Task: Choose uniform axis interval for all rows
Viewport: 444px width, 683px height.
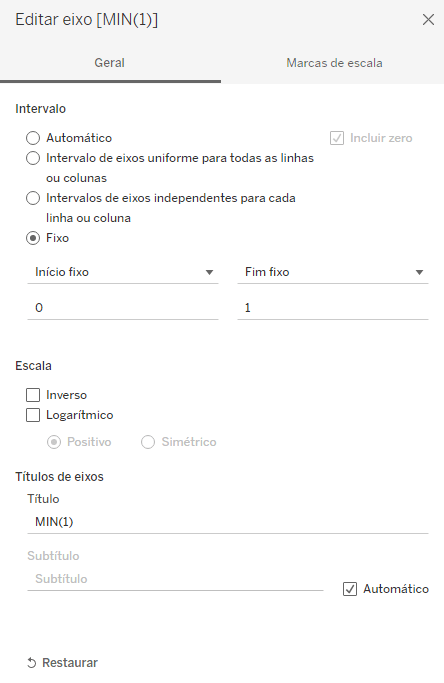Action: (33, 158)
